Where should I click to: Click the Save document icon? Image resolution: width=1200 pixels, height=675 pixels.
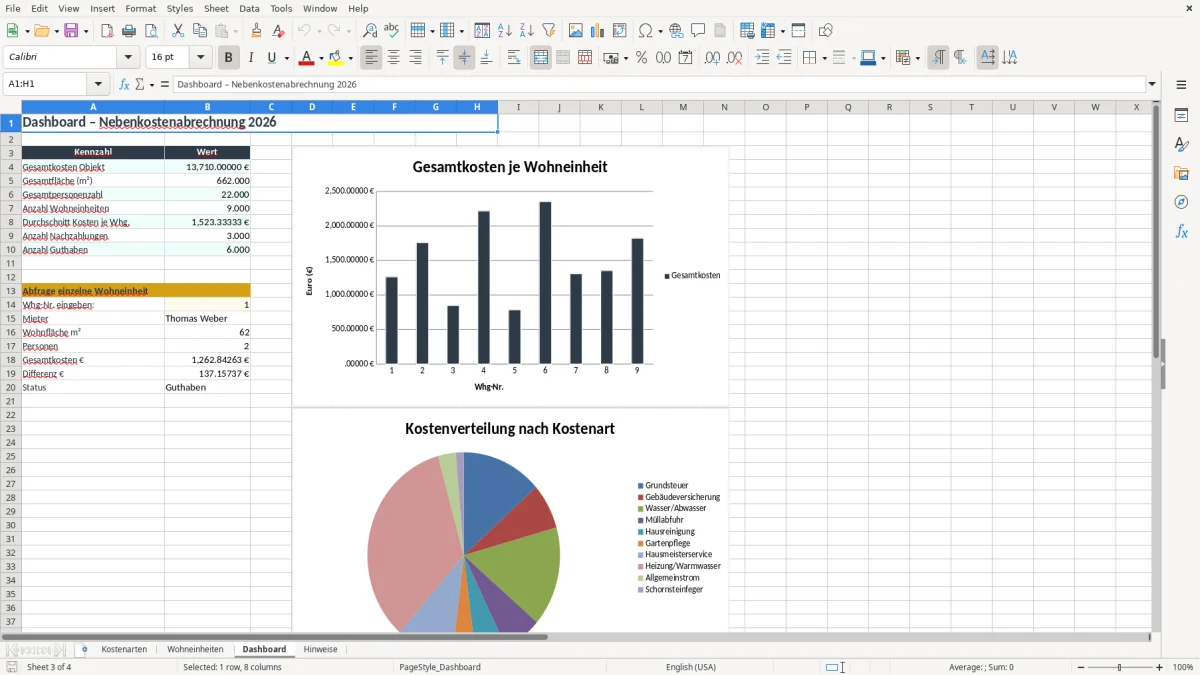(71, 31)
